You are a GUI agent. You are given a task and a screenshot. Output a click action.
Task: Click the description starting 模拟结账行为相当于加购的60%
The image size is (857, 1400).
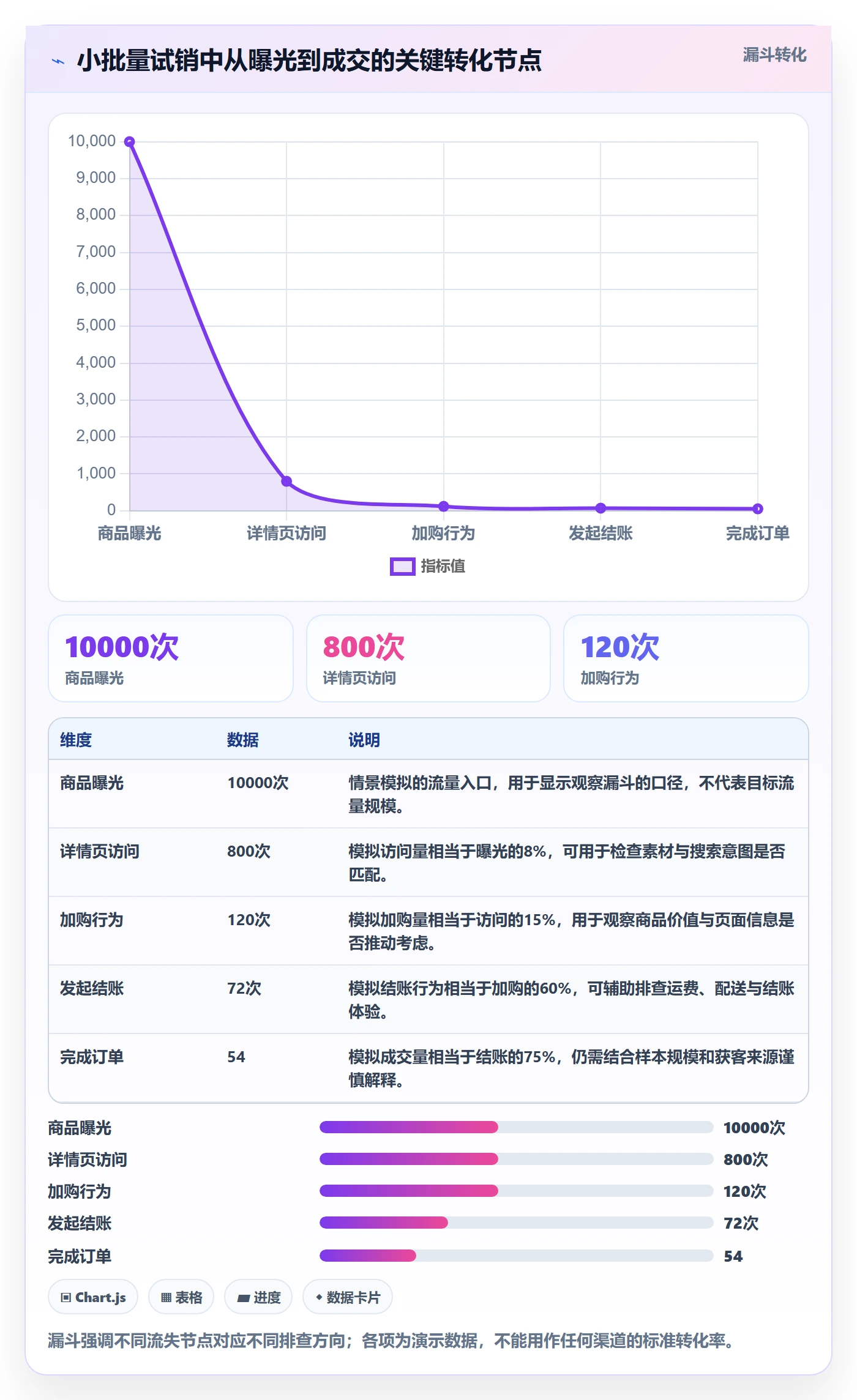(x=571, y=1000)
